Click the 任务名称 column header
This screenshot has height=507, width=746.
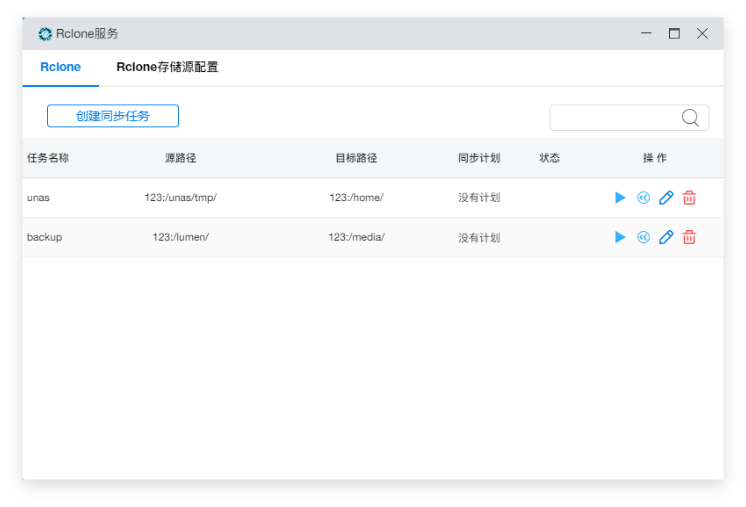48,158
